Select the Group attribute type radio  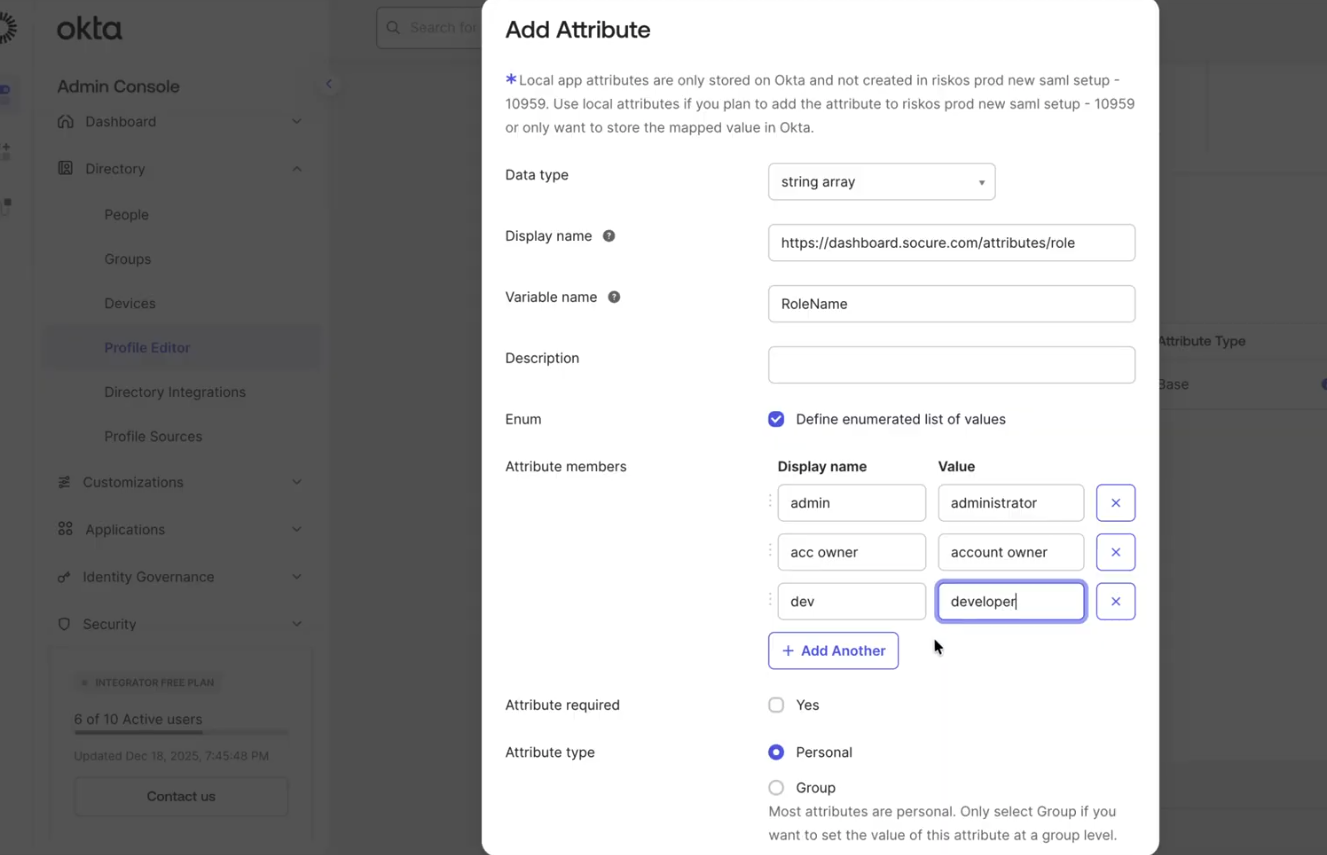point(776,788)
